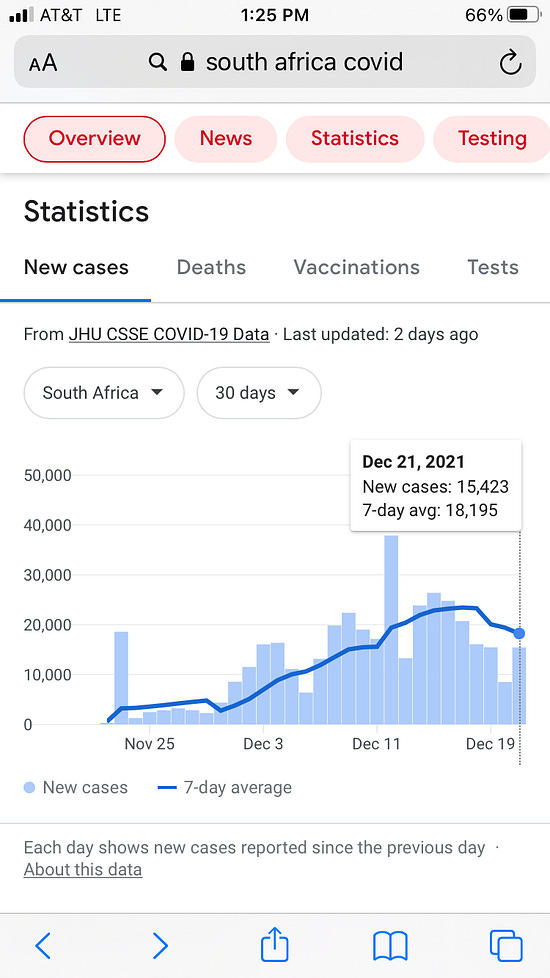Open the bookmarks book icon
This screenshot has height=978, width=550.
[390, 946]
